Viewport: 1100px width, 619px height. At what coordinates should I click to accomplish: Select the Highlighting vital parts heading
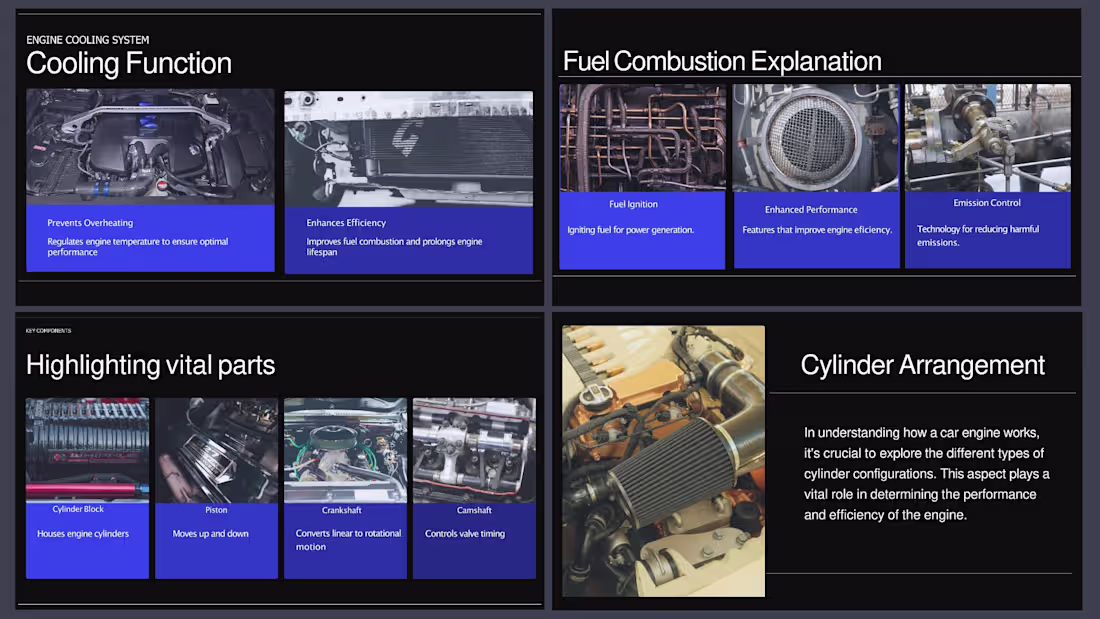point(150,366)
